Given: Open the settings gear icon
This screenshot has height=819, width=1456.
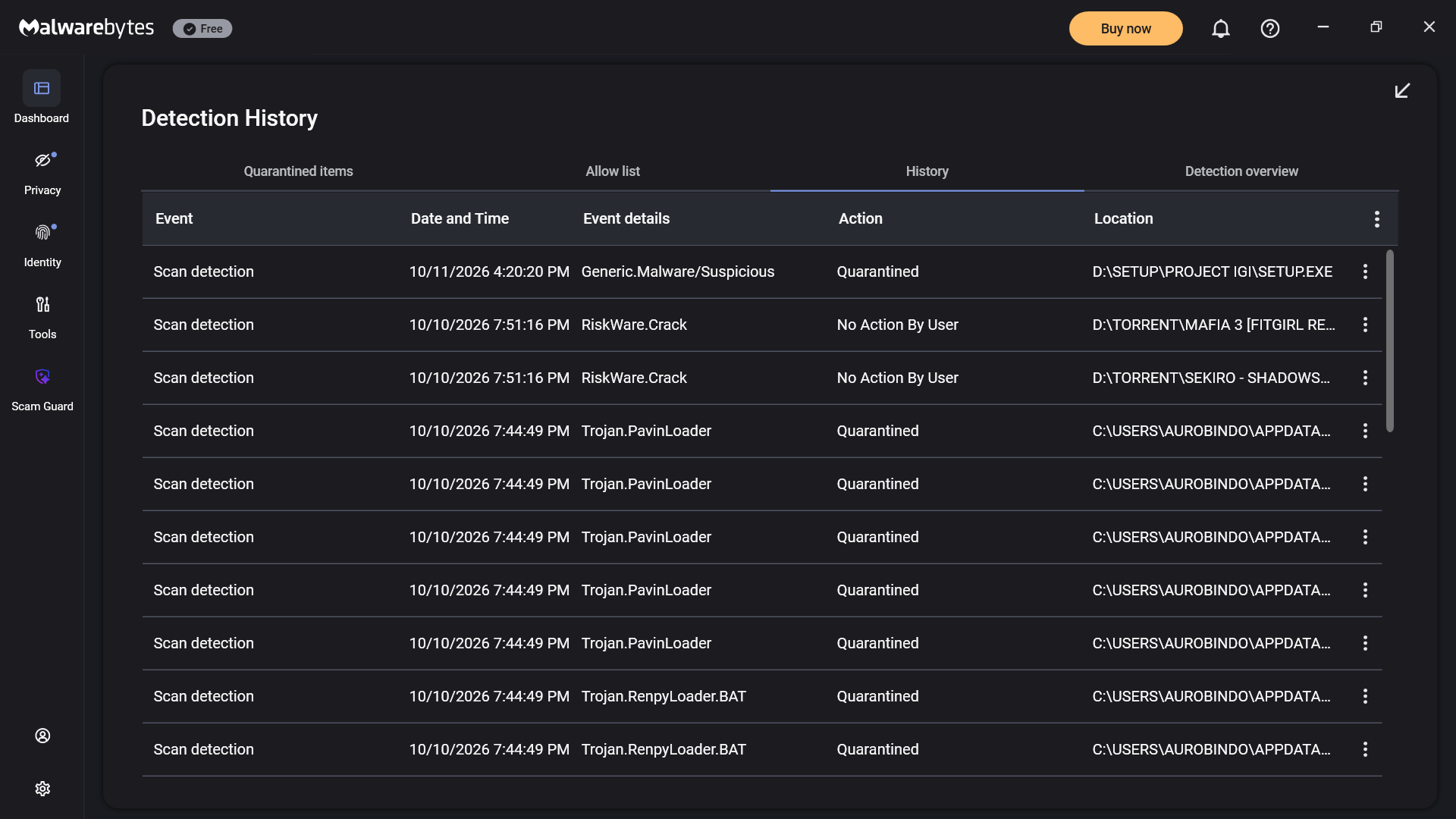Looking at the screenshot, I should (42, 789).
